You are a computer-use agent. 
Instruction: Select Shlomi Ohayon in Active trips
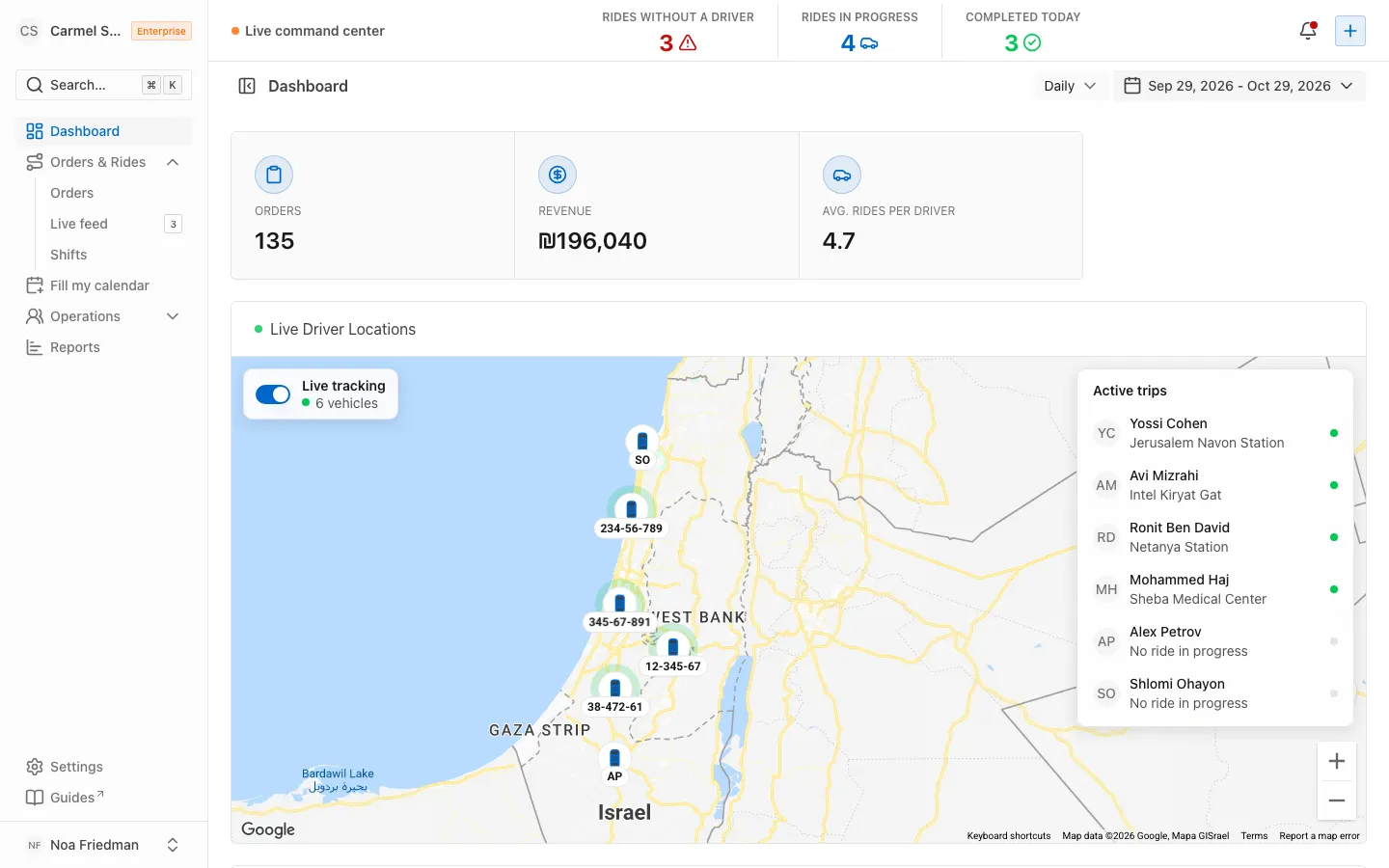[1215, 693]
